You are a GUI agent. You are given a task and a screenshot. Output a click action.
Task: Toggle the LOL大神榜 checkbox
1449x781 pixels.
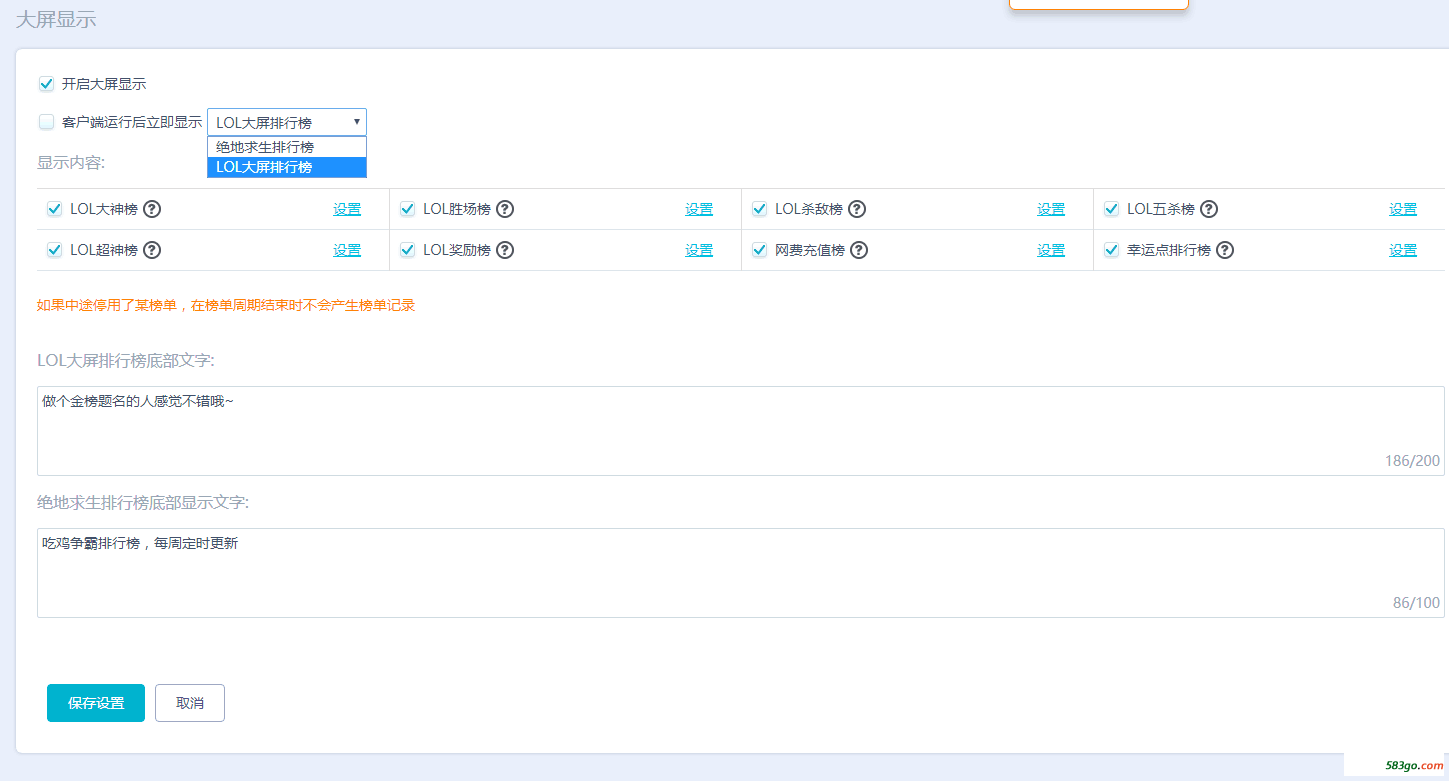click(x=55, y=209)
